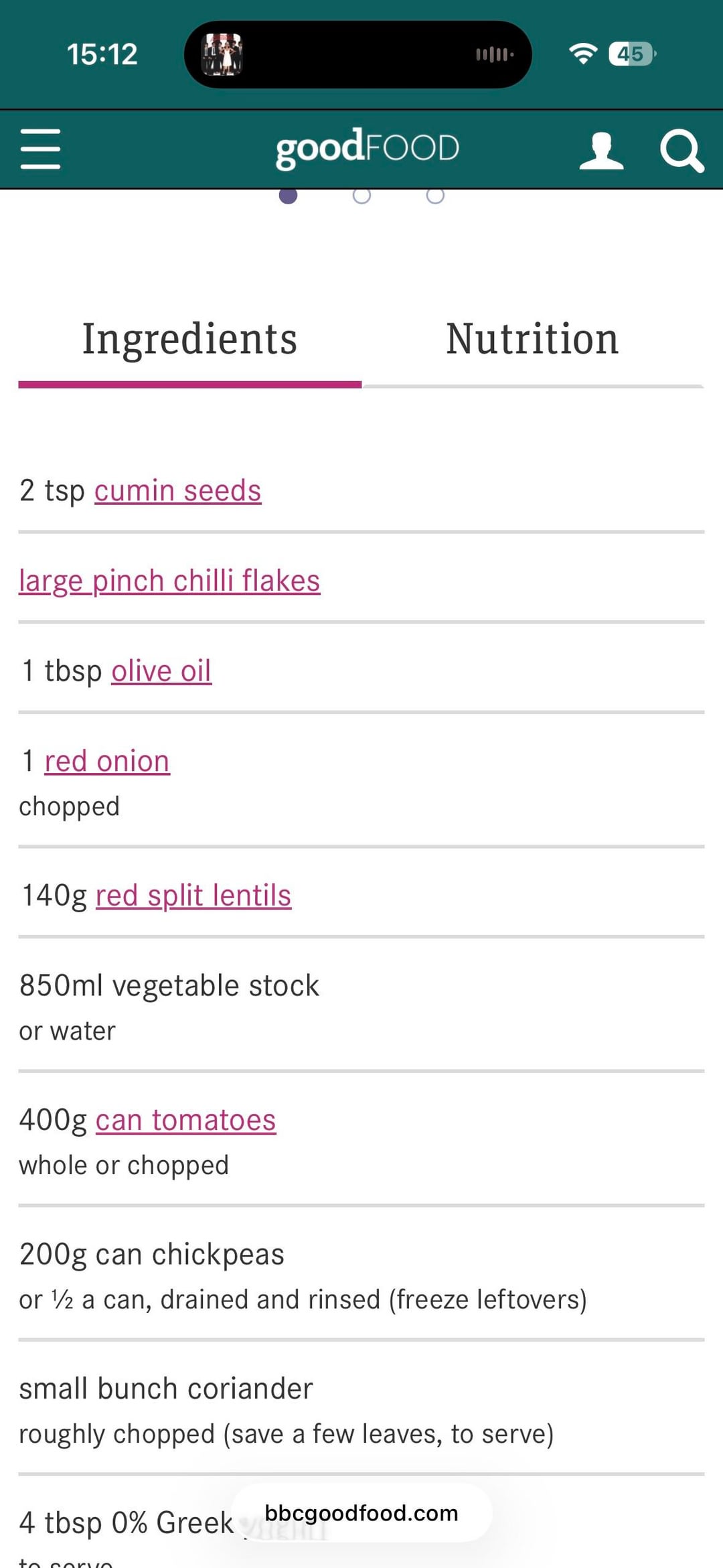Tap the goodFOOD logo
This screenshot has width=723, height=1568.
(367, 148)
